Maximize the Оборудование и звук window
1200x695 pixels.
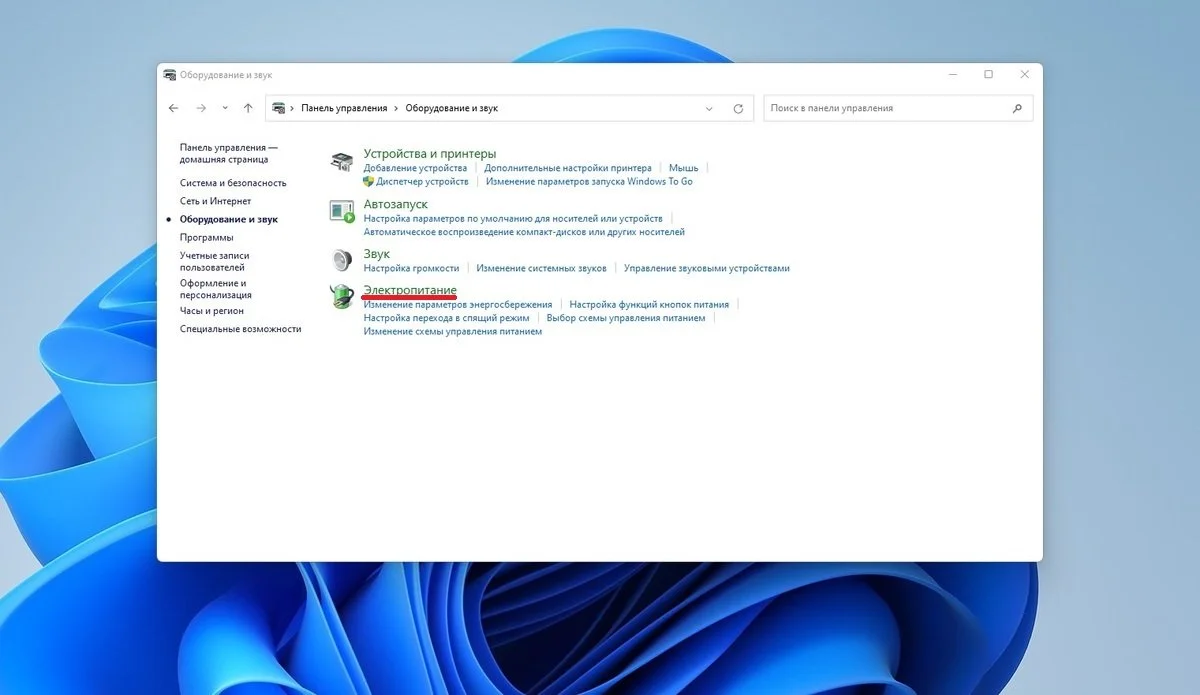point(988,75)
